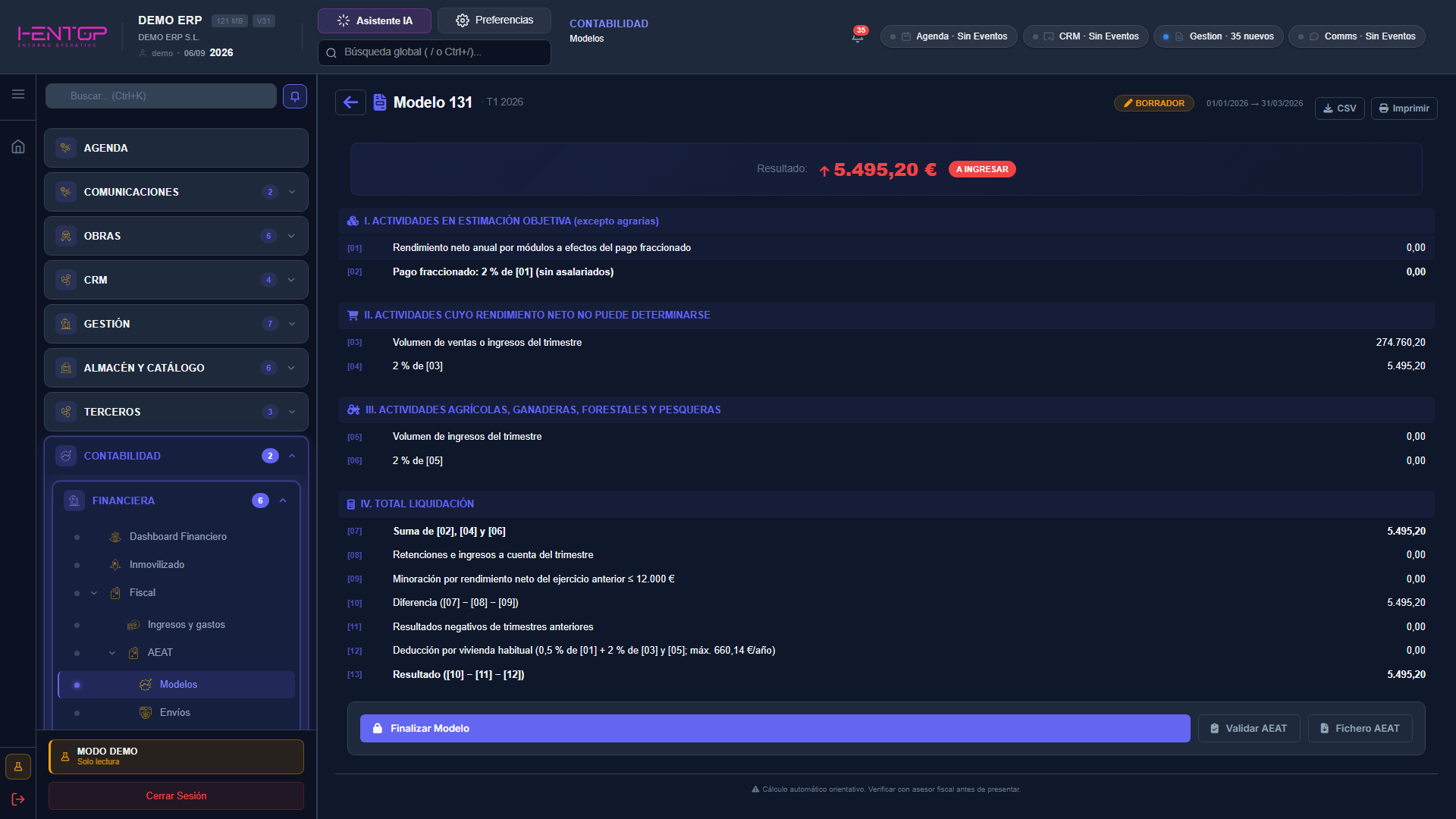Click the Dashboard Financiero item icon

(x=115, y=537)
